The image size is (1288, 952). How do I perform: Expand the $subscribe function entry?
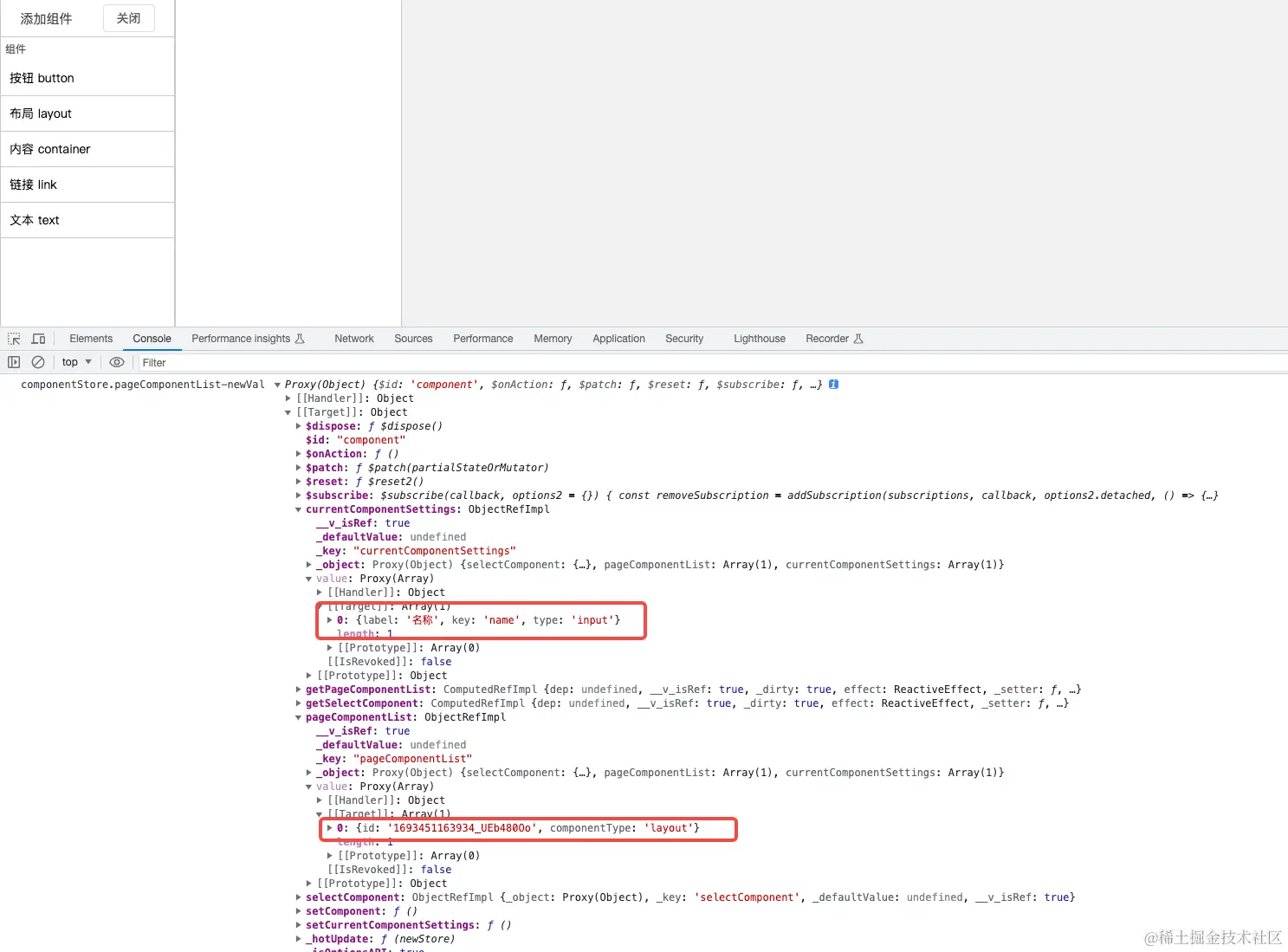click(299, 495)
